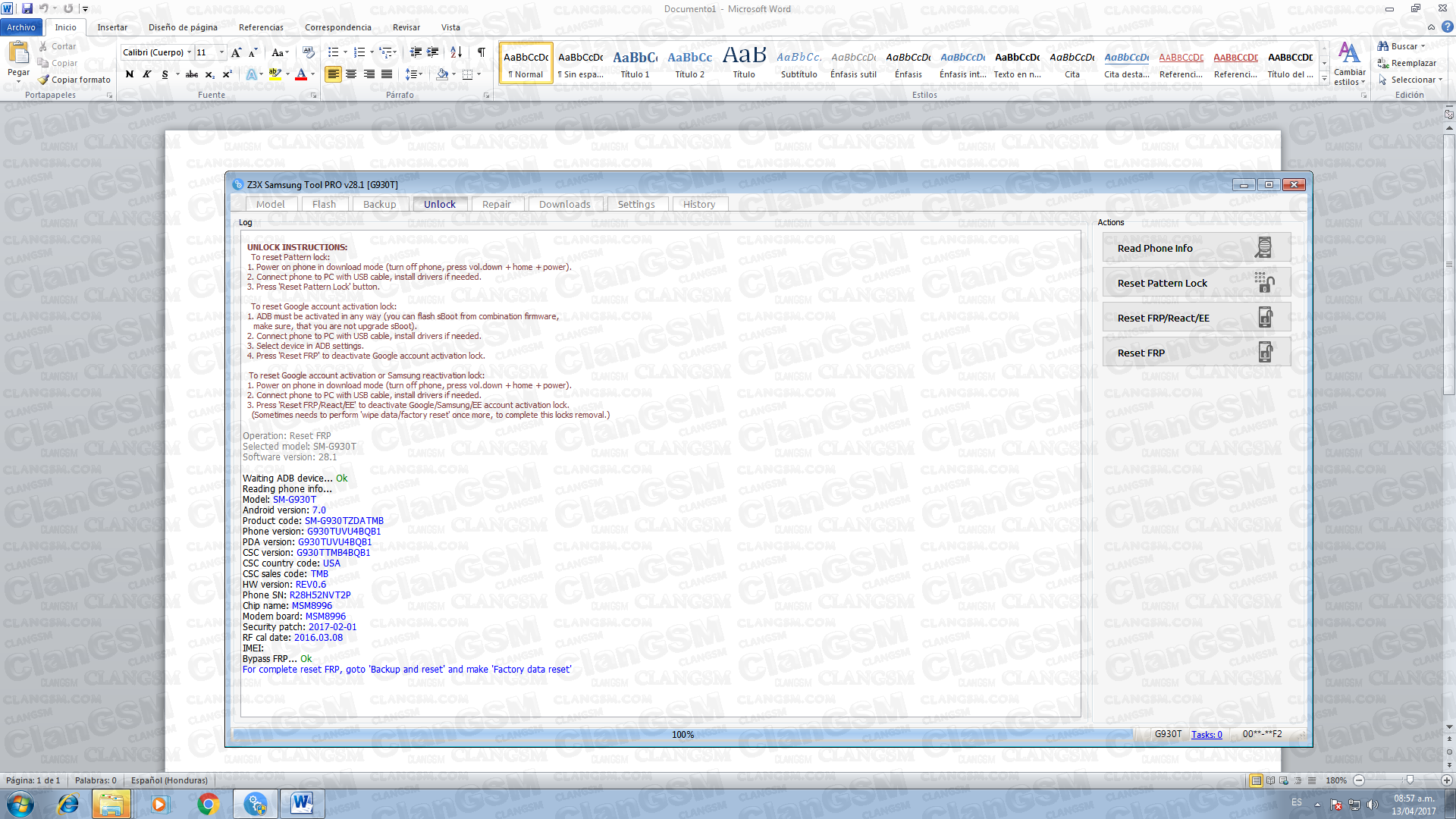Image resolution: width=1456 pixels, height=819 pixels.
Task: Click the Save icon in quick access toolbar
Action: (x=27, y=8)
